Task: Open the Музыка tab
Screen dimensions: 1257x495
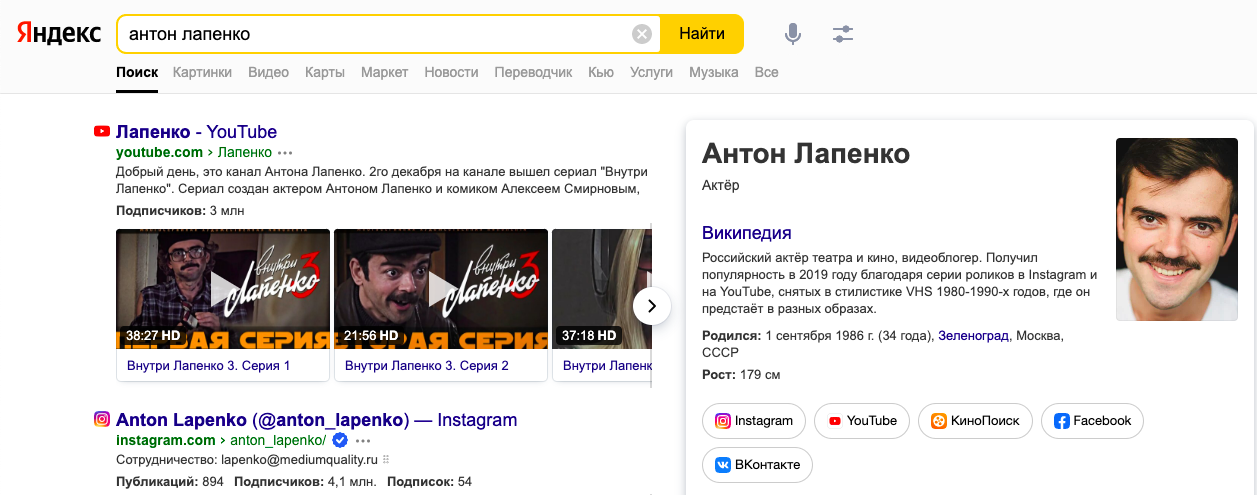Action: [x=714, y=72]
